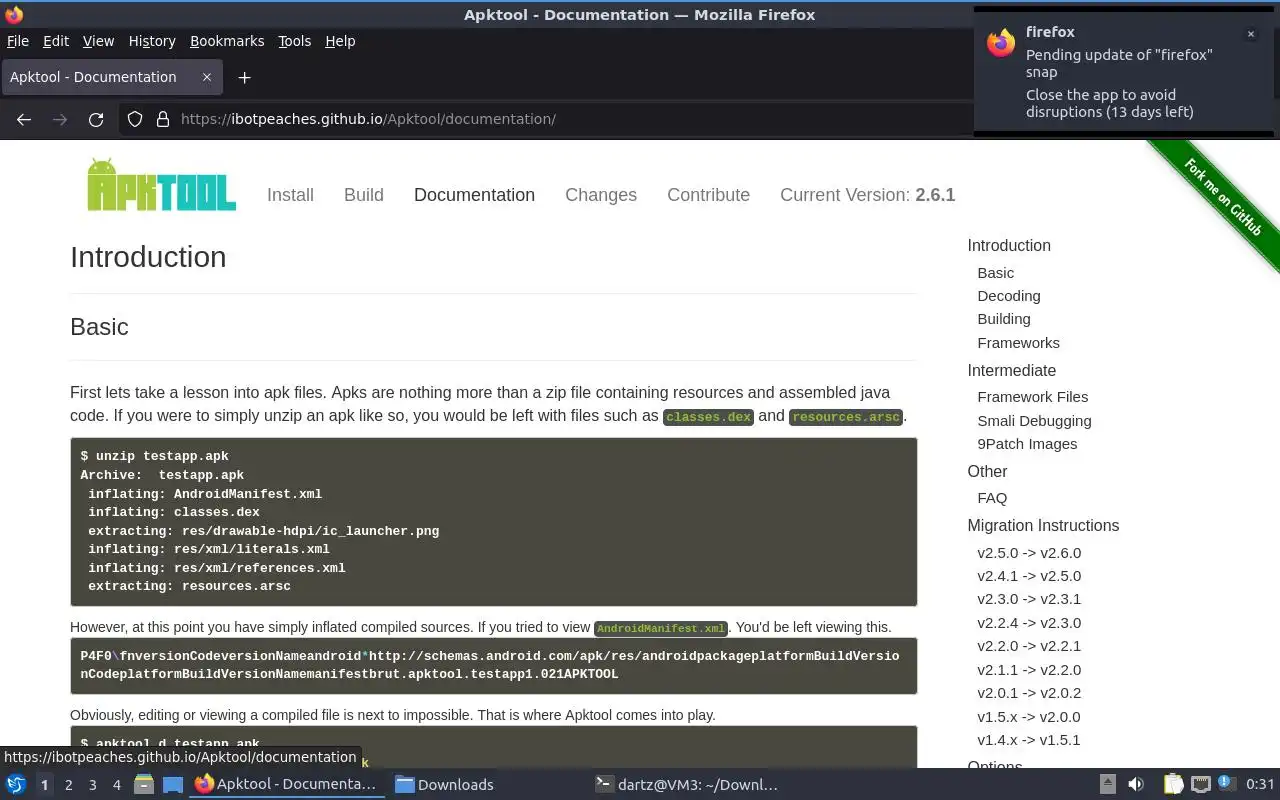Jump to Introduction in sidebar
Viewport: 1280px width, 800px height.
pos(1009,246)
